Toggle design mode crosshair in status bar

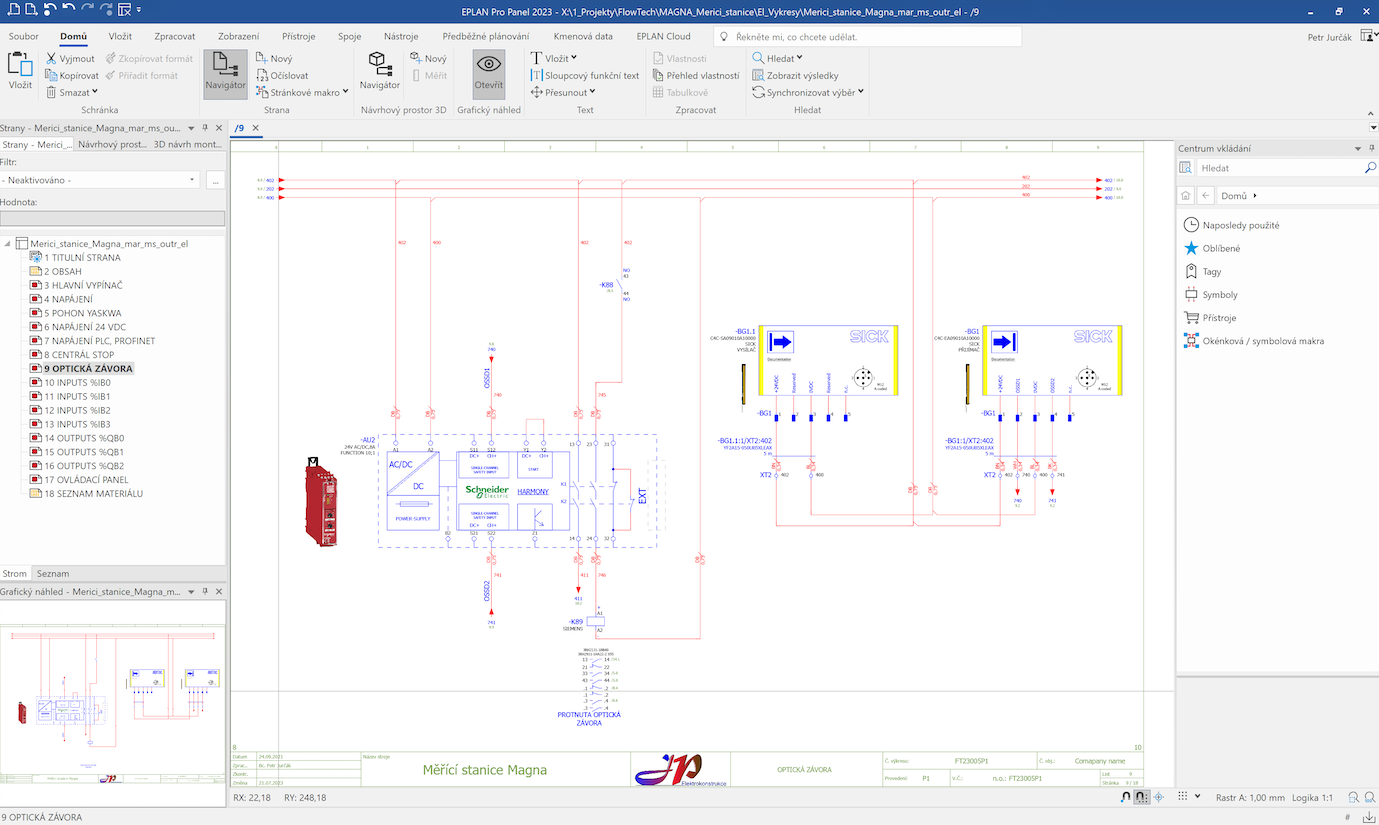tap(1159, 797)
